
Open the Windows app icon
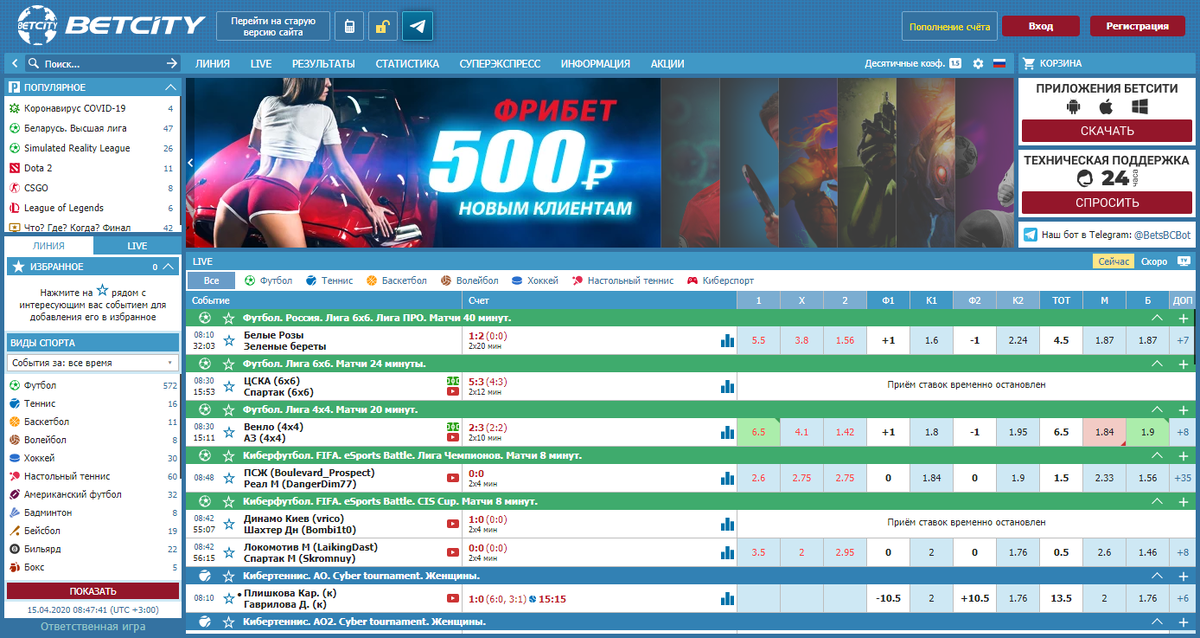1139,106
